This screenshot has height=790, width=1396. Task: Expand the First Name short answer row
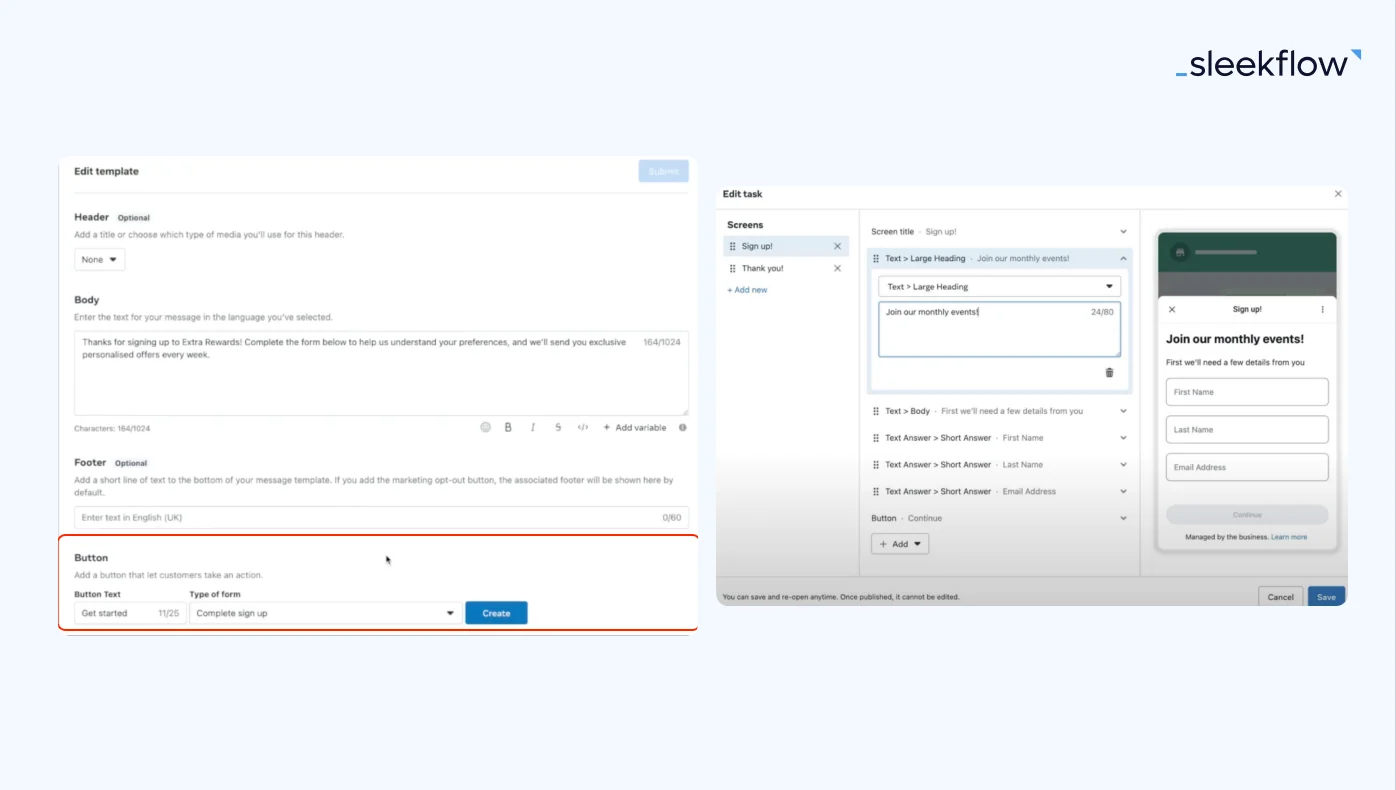click(x=1123, y=438)
